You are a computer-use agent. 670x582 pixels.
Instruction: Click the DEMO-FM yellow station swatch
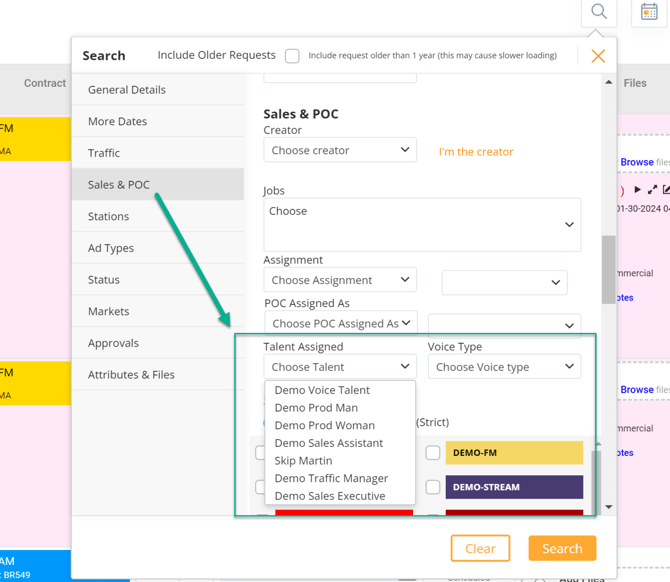coord(514,453)
